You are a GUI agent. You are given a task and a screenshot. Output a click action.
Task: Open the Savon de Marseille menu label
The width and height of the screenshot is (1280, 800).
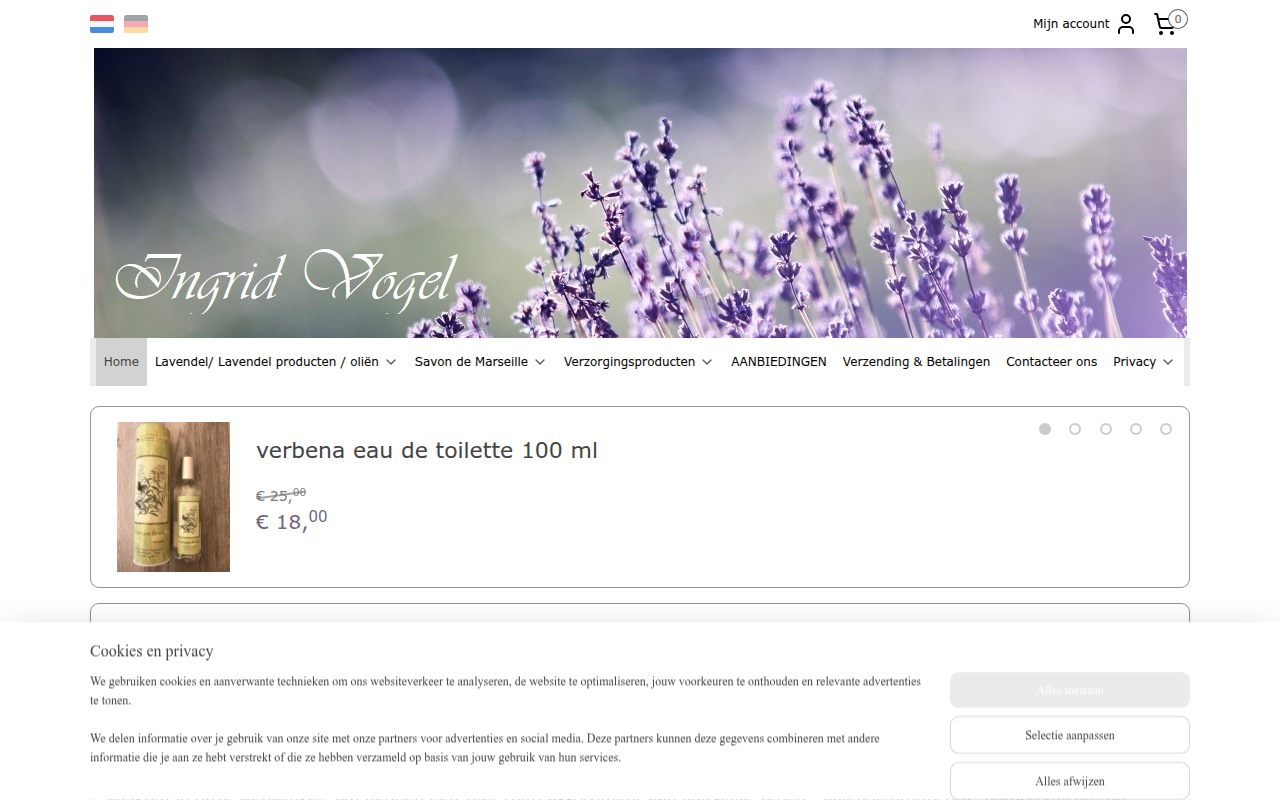coord(471,362)
